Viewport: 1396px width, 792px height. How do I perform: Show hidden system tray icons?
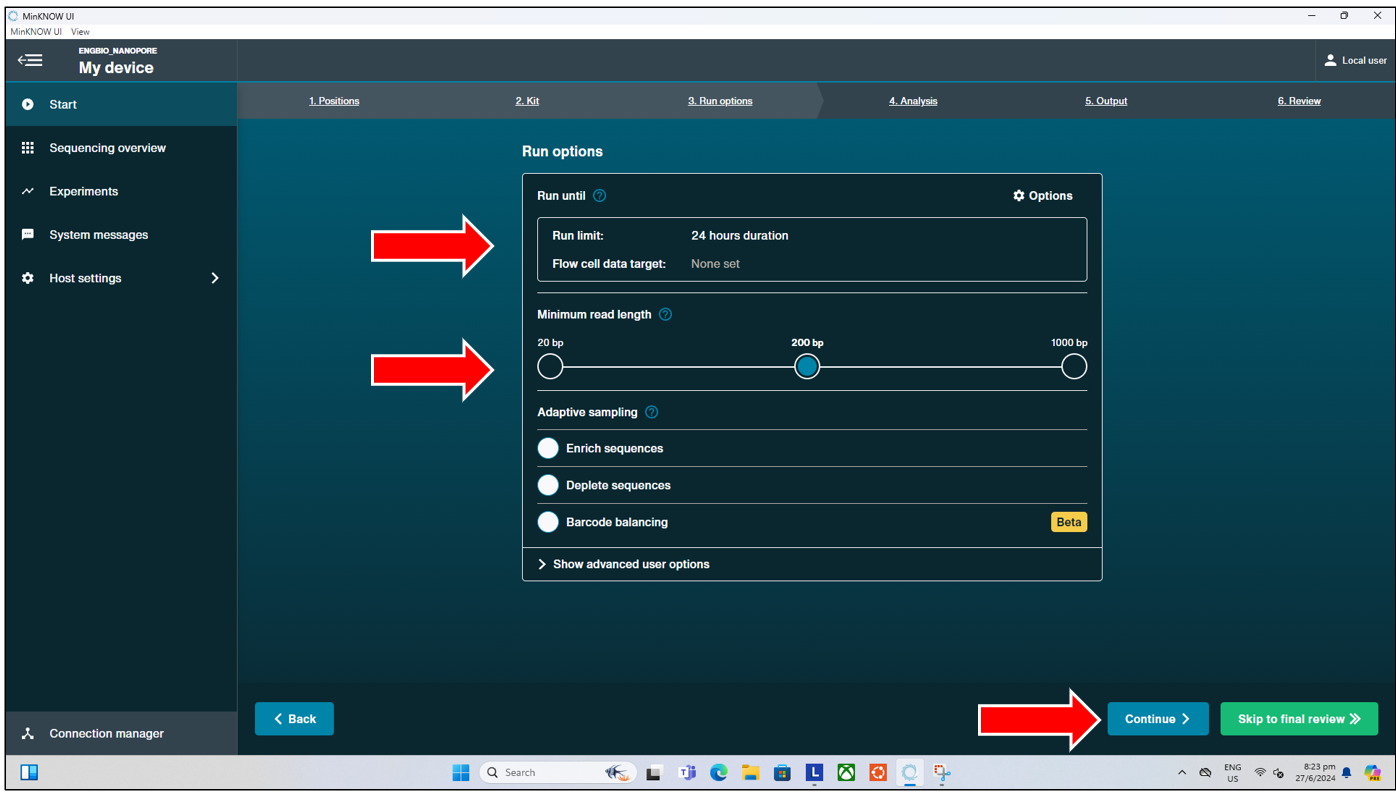click(x=1182, y=773)
